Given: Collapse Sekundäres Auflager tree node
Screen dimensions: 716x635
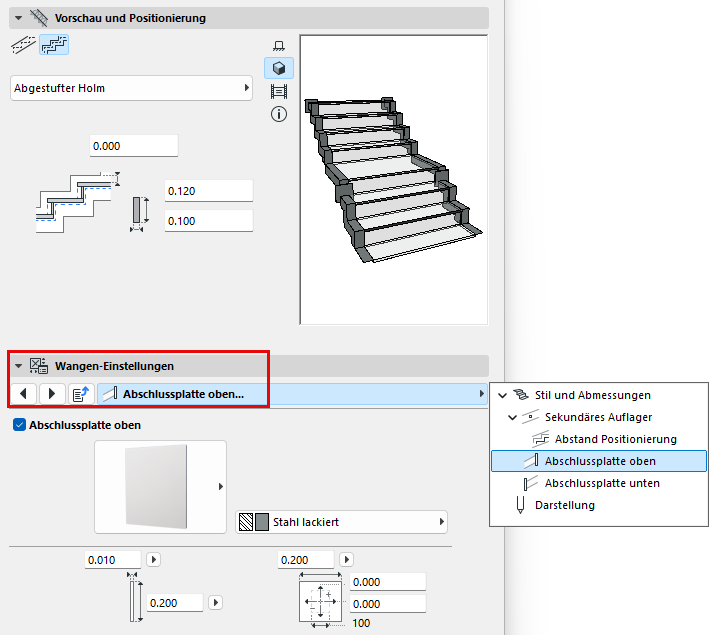Looking at the screenshot, I should click(512, 417).
